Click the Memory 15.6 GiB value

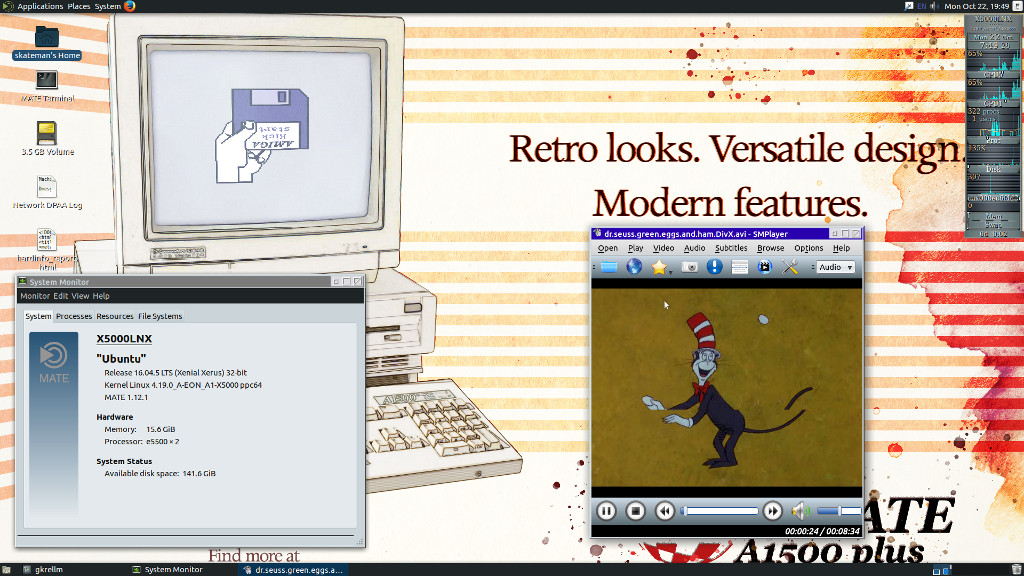point(161,429)
